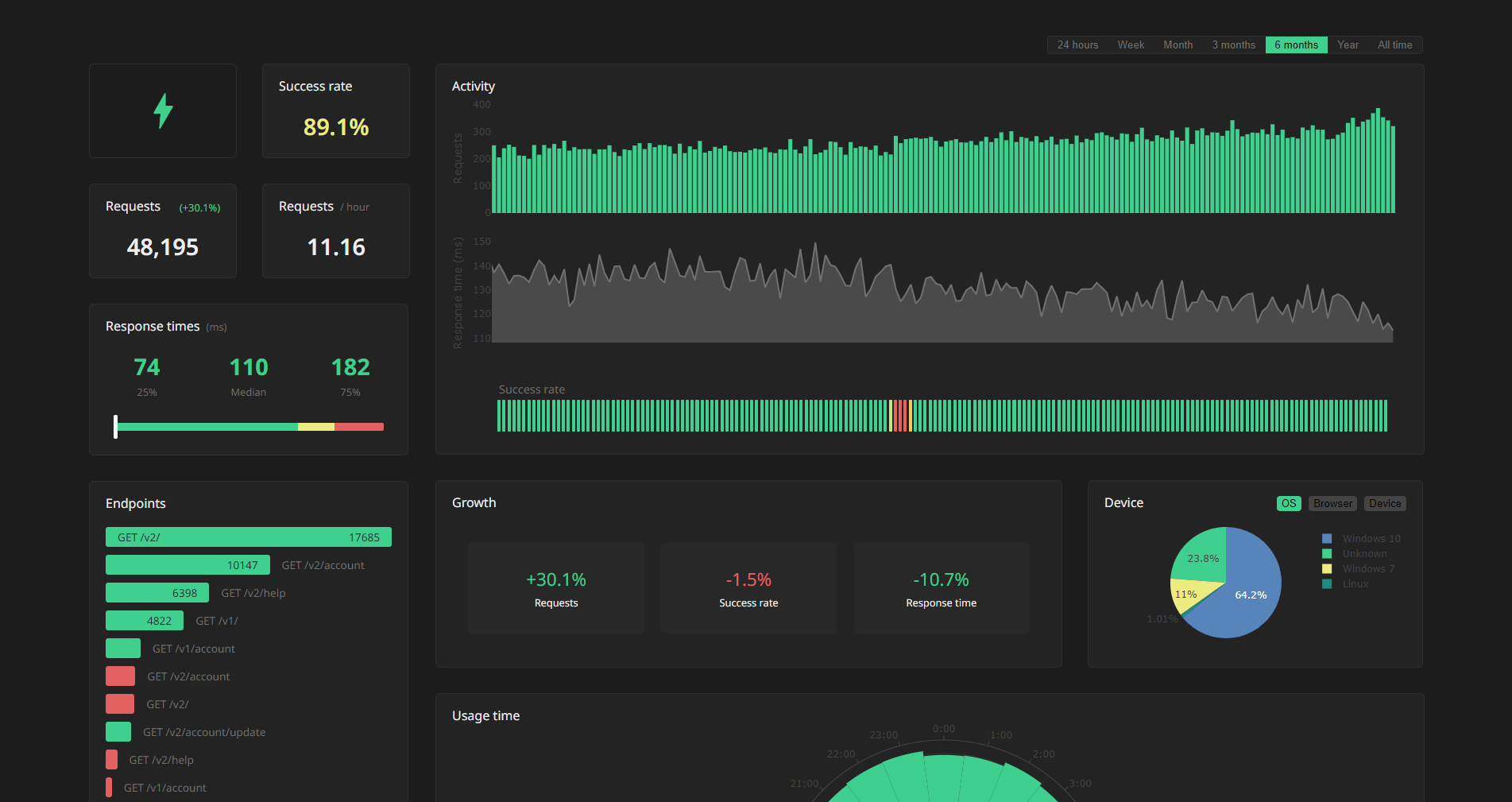Click the 23.8% green pie slice
1512x802 pixels.
(x=1203, y=556)
